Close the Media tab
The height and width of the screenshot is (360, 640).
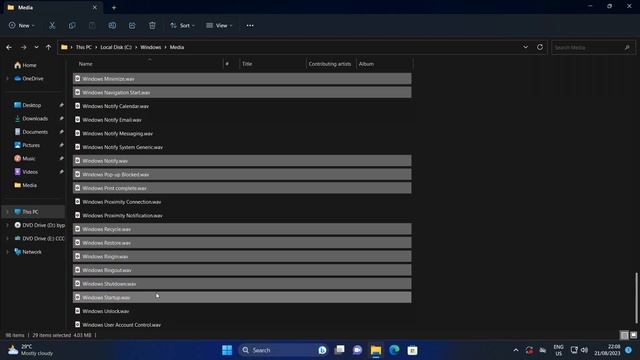(x=95, y=7)
